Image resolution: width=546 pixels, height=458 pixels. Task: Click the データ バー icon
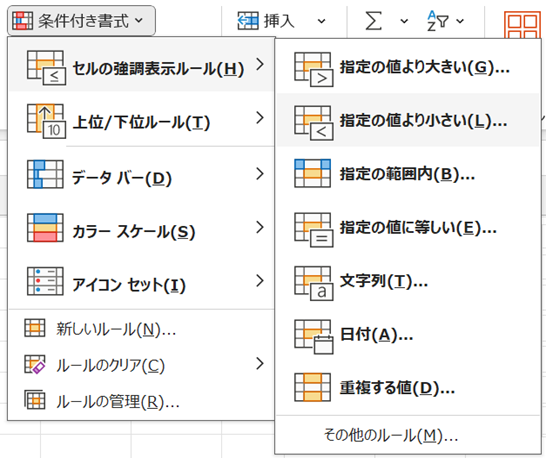[45, 174]
